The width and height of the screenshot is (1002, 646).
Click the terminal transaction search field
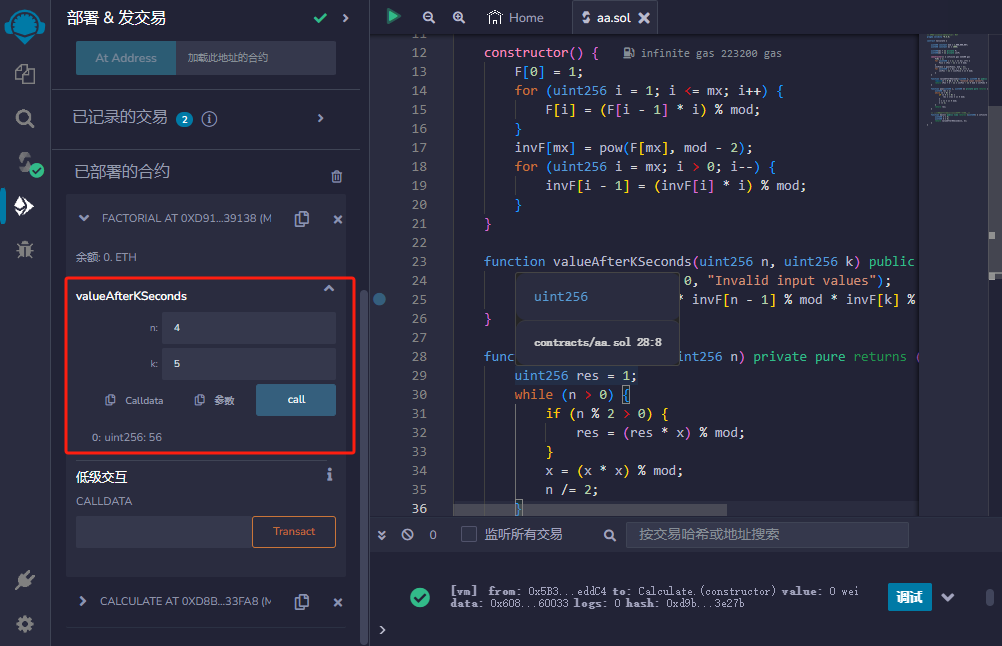(767, 535)
